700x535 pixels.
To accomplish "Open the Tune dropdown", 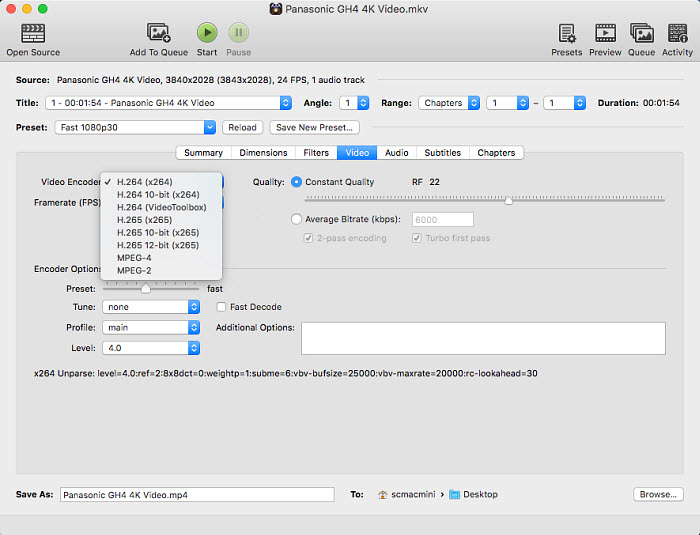I will (x=151, y=307).
